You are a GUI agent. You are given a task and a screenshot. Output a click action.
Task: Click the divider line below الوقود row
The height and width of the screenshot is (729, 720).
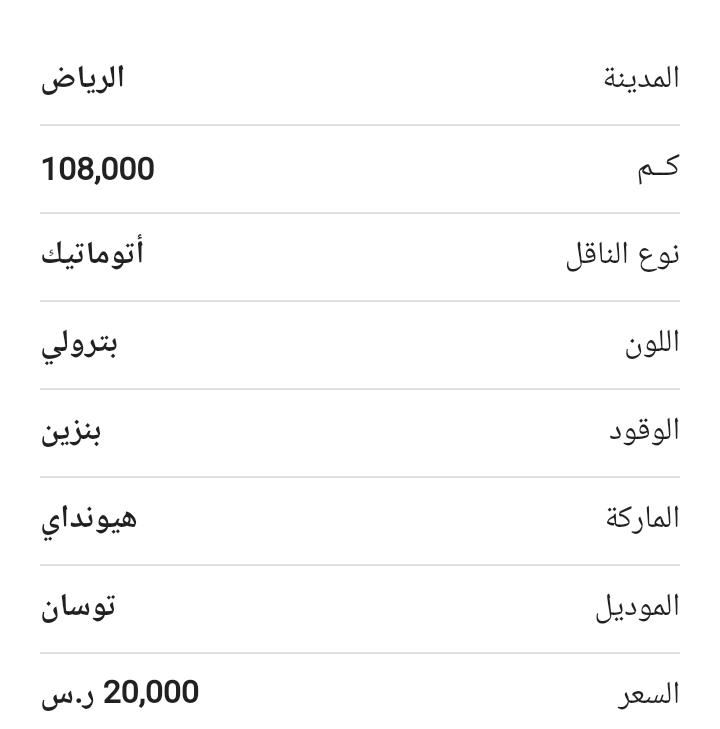[360, 477]
